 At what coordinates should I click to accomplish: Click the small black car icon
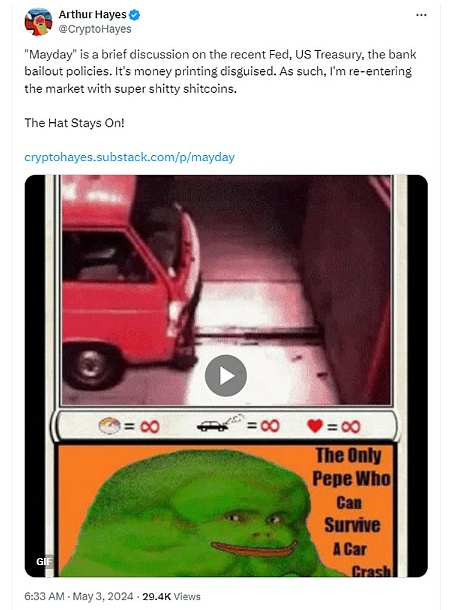213,426
